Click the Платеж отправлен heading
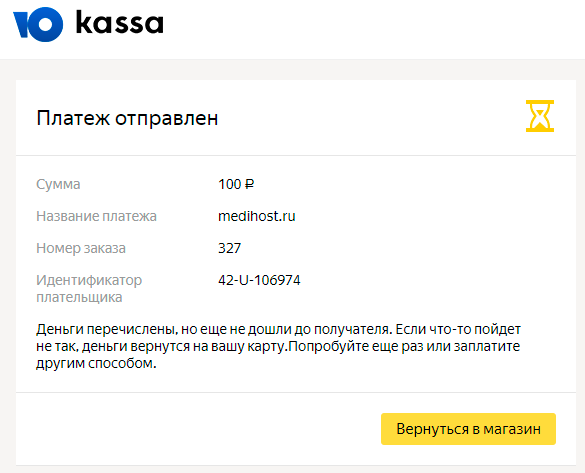This screenshot has height=473, width=585. (x=127, y=118)
